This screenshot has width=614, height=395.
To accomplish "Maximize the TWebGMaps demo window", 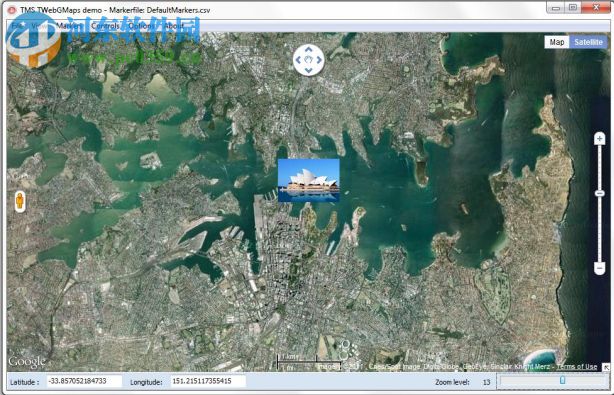I will pyautogui.click(x=573, y=7).
